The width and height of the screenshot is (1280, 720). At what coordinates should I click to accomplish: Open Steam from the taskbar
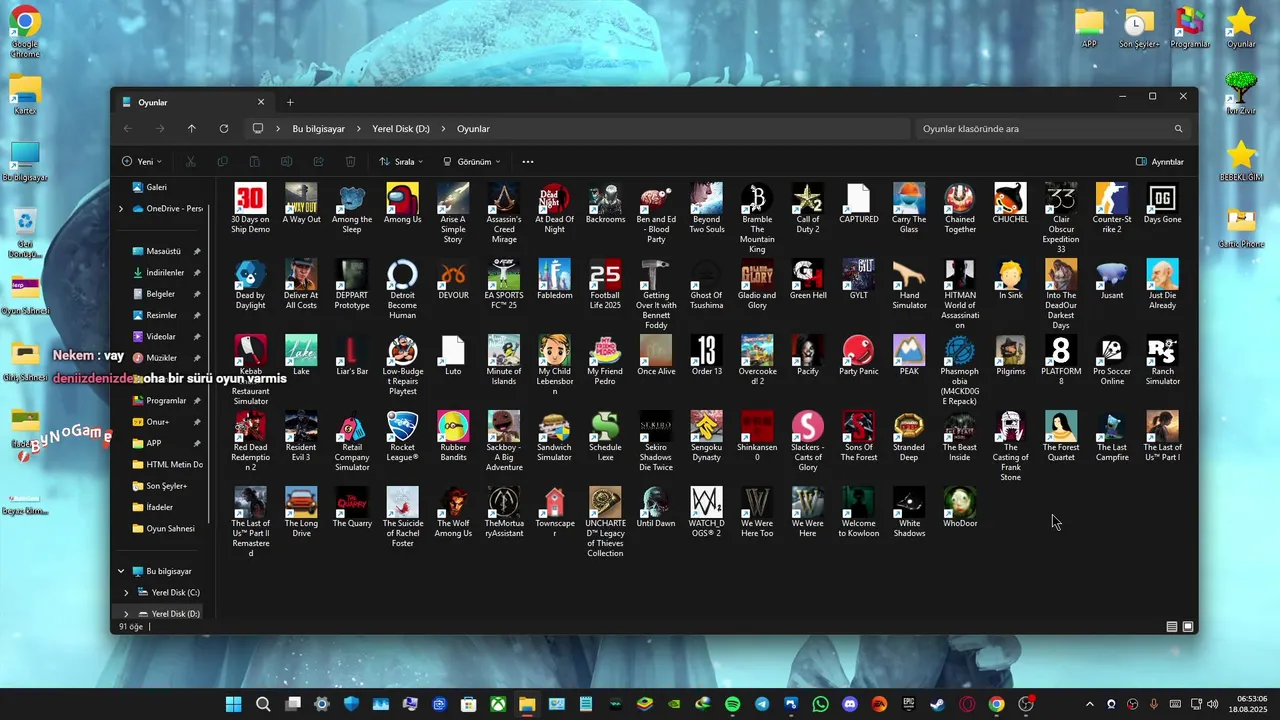937,704
